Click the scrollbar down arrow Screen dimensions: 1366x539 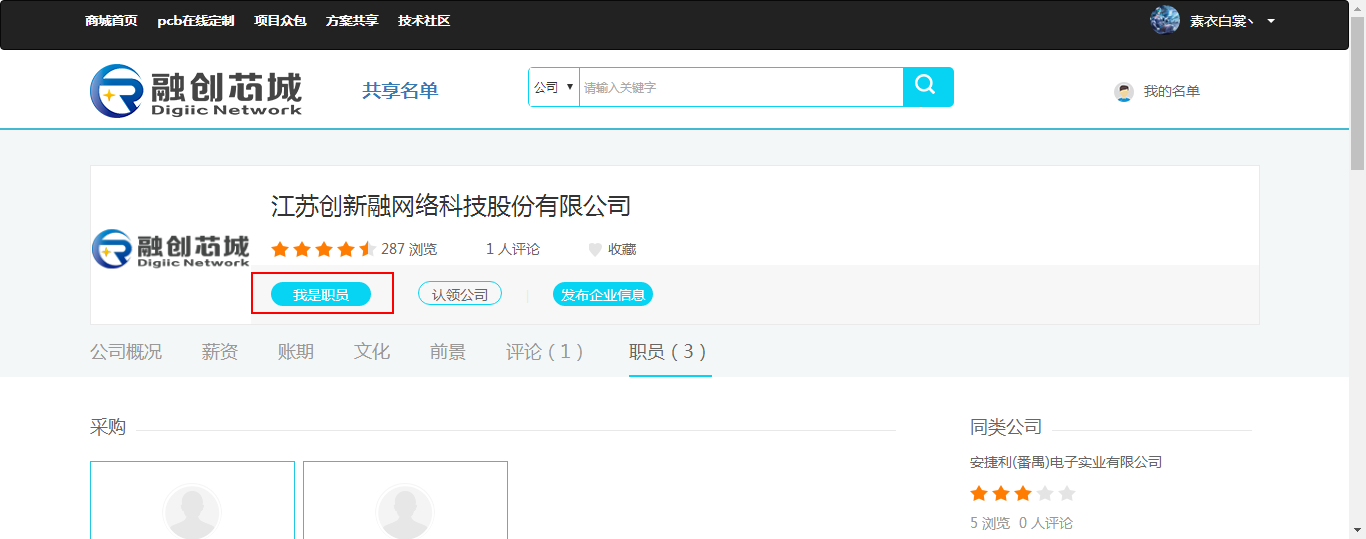click(1358, 531)
